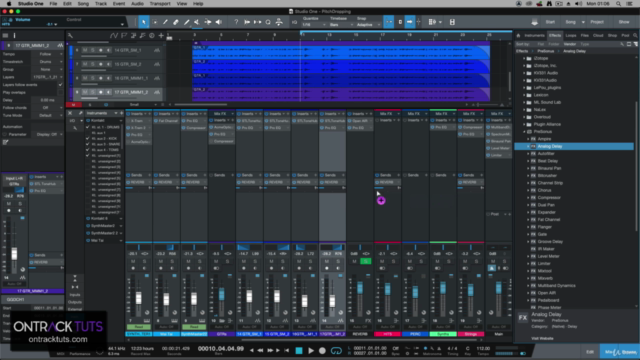Select the Paint tool
The height and width of the screenshot is (360, 640).
tap(186, 22)
